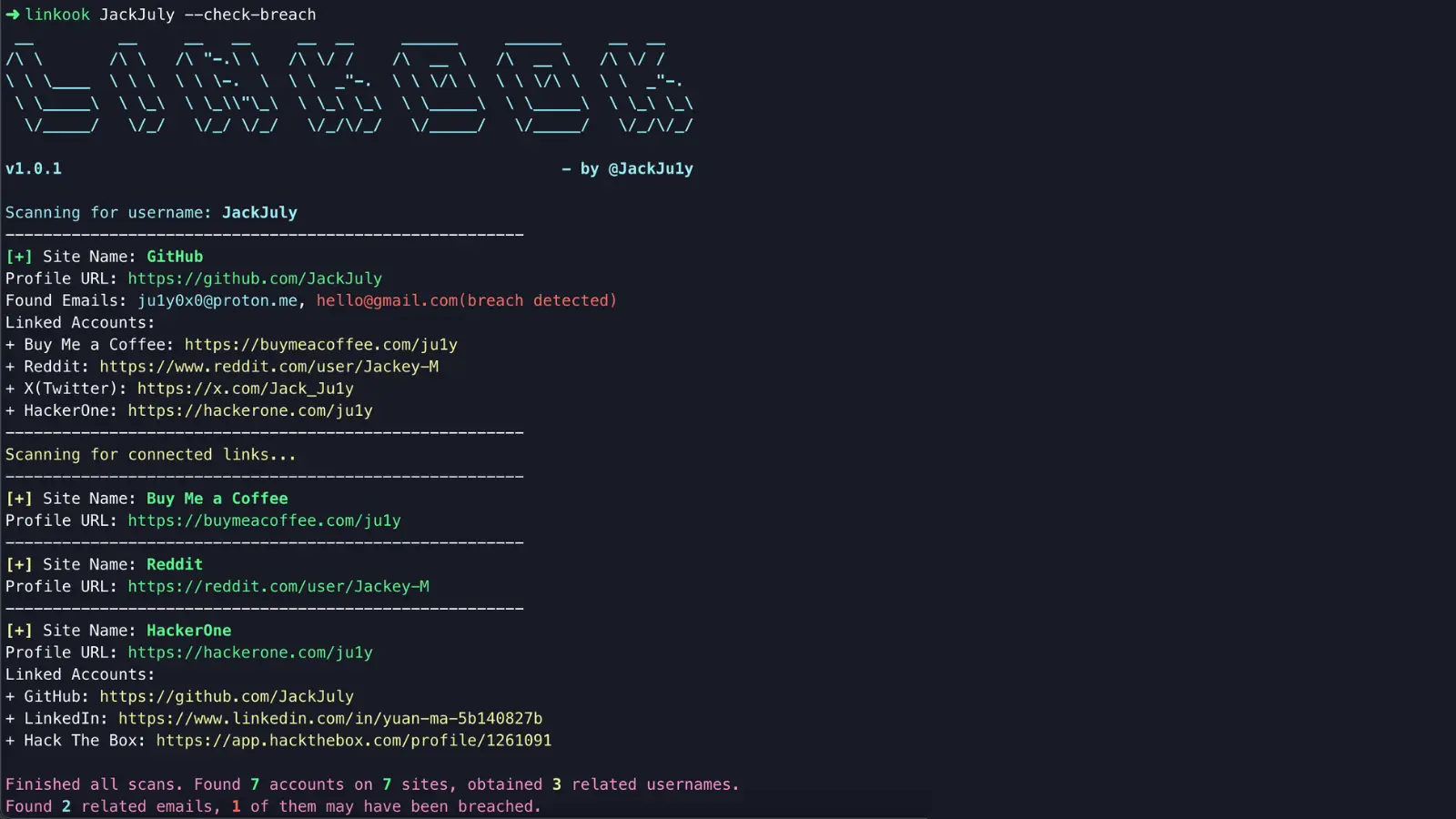The width and height of the screenshot is (1456, 819).
Task: Click the july0x0@proton.me email address
Action: [x=217, y=300]
